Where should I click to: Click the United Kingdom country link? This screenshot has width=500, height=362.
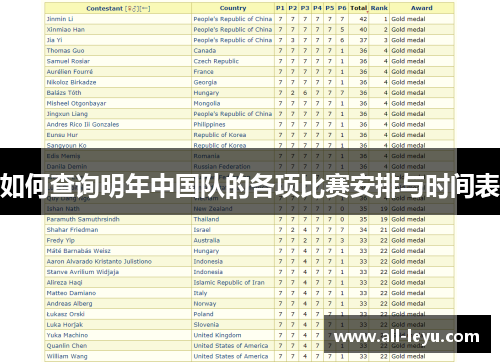point(217,335)
